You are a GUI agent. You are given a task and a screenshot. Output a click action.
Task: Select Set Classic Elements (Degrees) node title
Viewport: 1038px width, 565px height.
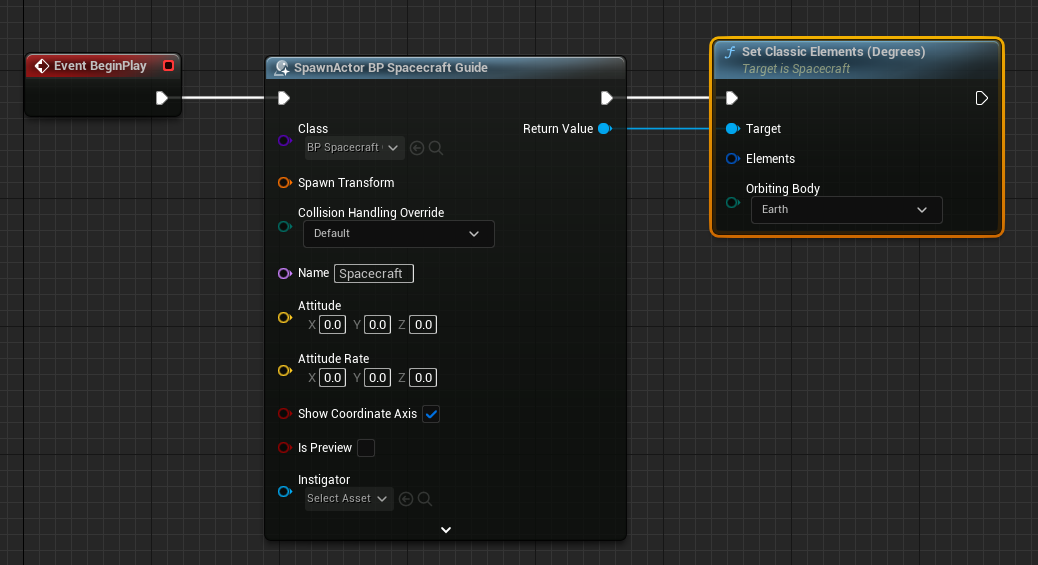[833, 52]
